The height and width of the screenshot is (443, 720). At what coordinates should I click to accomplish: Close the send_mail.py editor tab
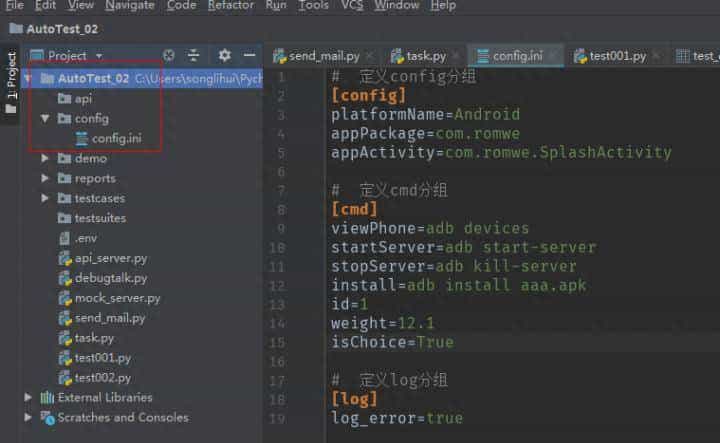[x=368, y=56]
